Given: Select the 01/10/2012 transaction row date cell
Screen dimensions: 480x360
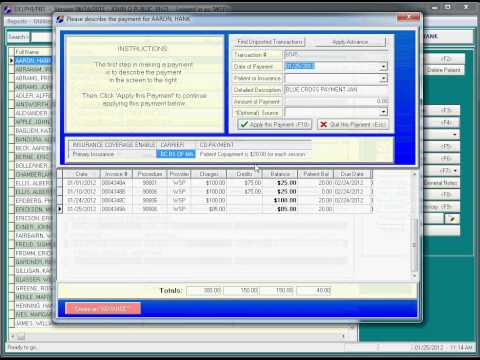Looking at the screenshot, I should (82, 192).
